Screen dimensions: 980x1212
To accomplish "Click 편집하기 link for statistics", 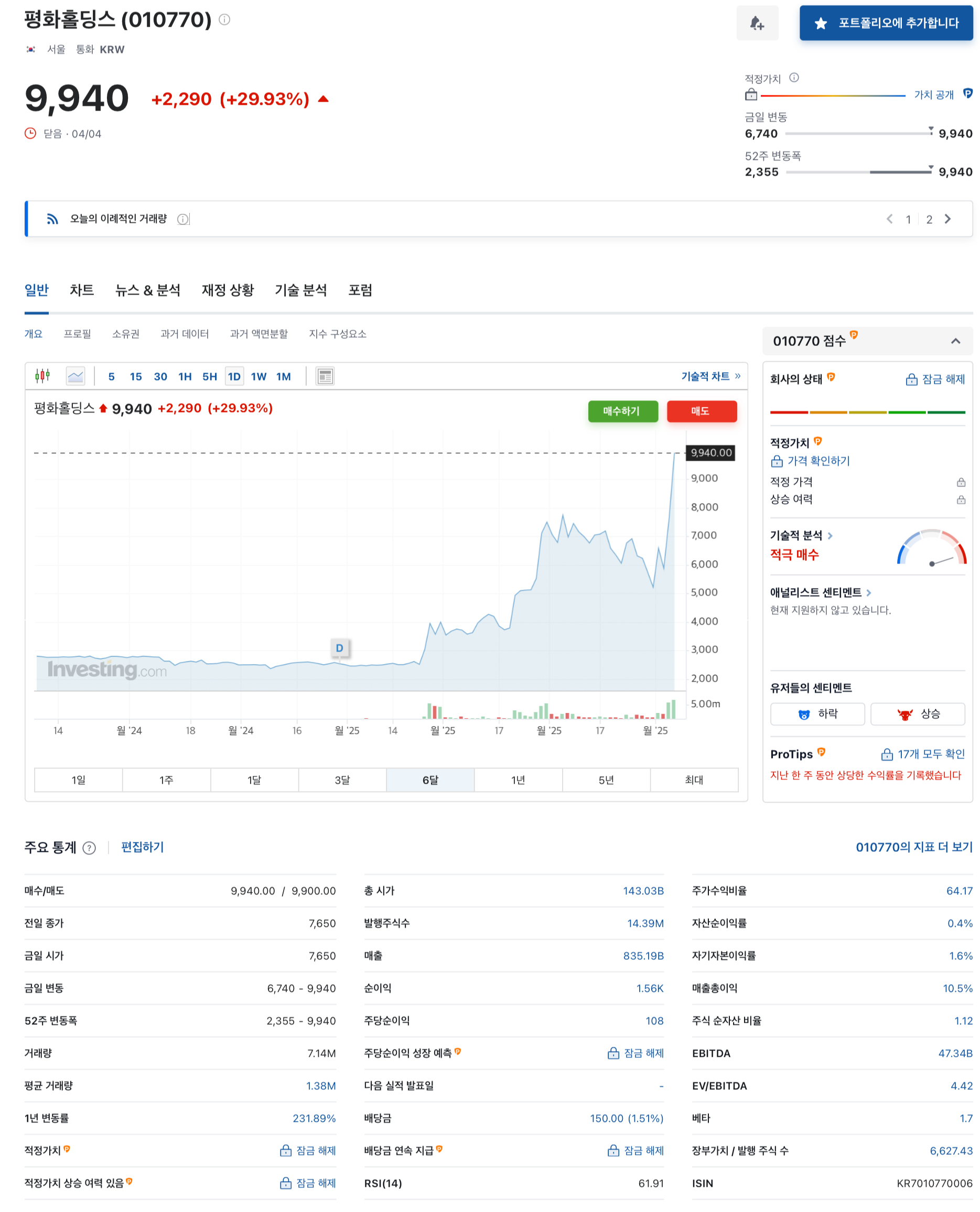I will tap(142, 847).
